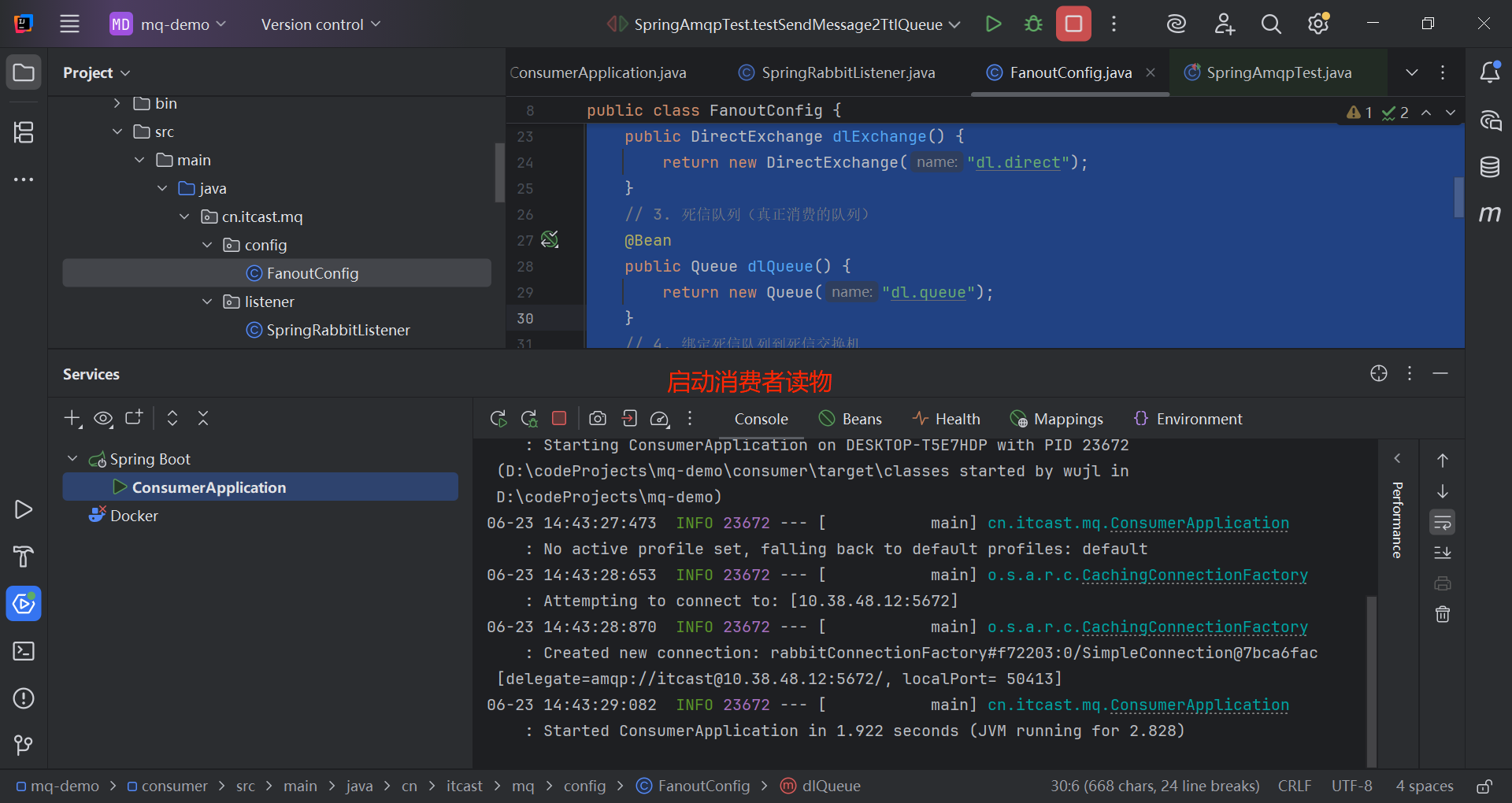Add a service with the plus icon
This screenshot has height=803, width=1512.
(x=72, y=418)
